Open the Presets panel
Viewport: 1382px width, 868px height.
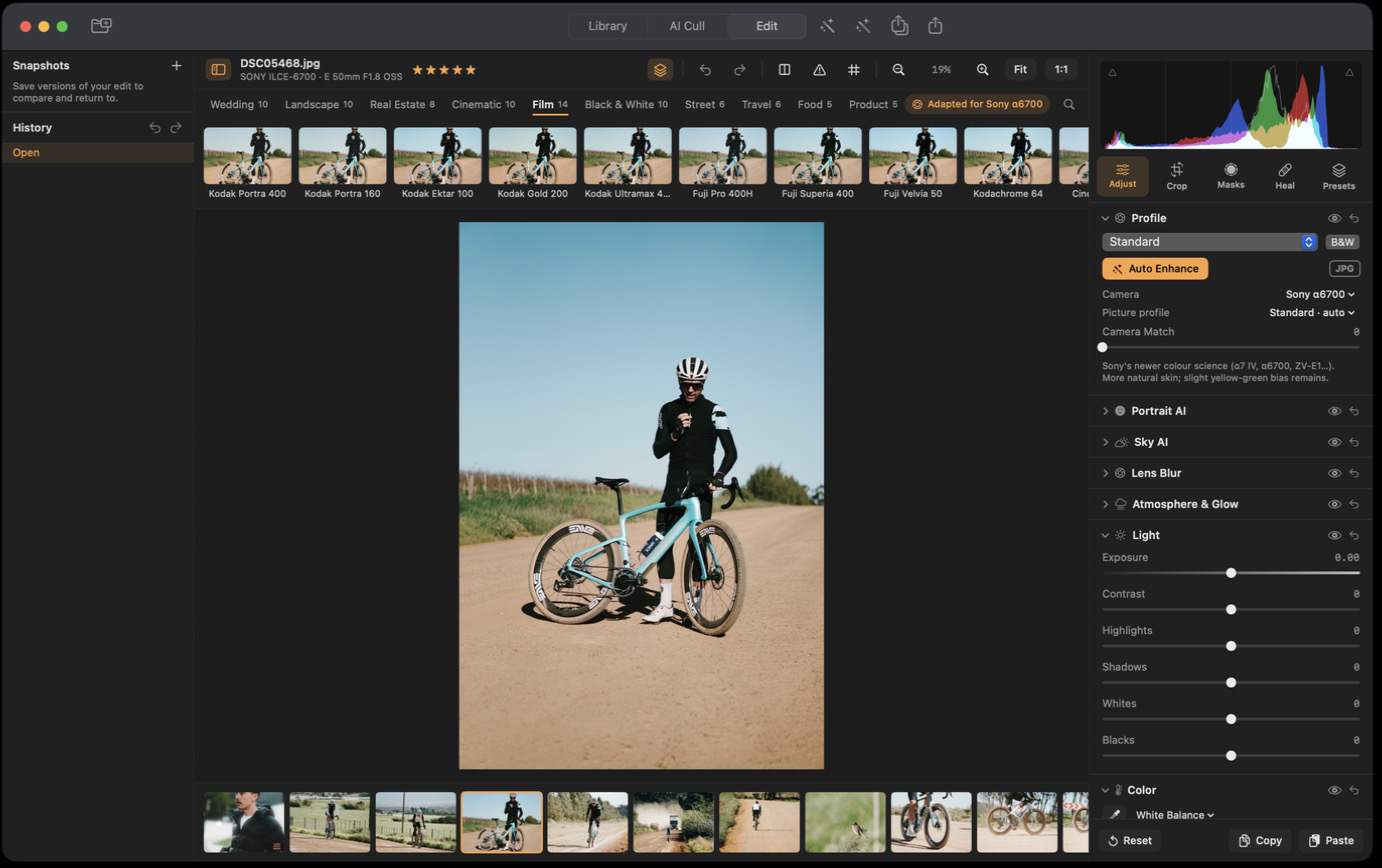tap(1339, 175)
